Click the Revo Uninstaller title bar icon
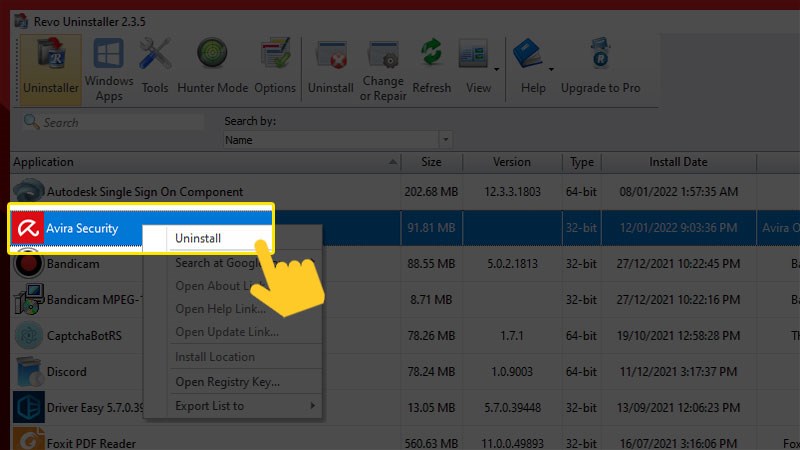Screen dimensions: 800x450 (21, 21)
